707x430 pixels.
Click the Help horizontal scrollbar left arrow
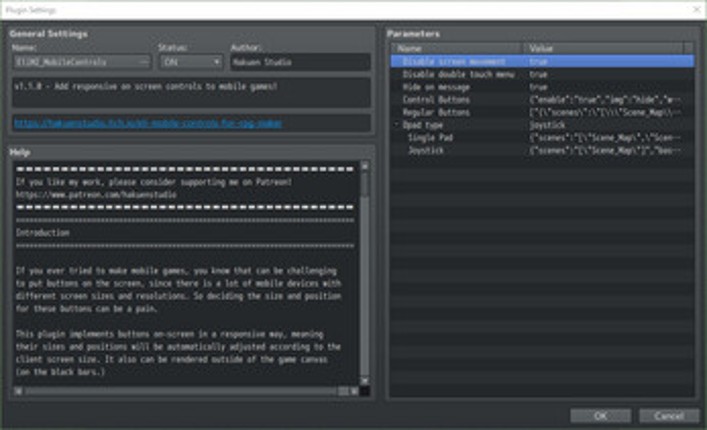[x=18, y=391]
